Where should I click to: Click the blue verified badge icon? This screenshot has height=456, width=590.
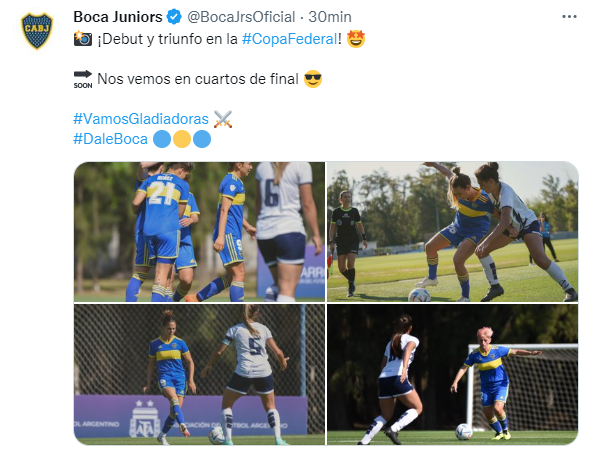pyautogui.click(x=174, y=17)
